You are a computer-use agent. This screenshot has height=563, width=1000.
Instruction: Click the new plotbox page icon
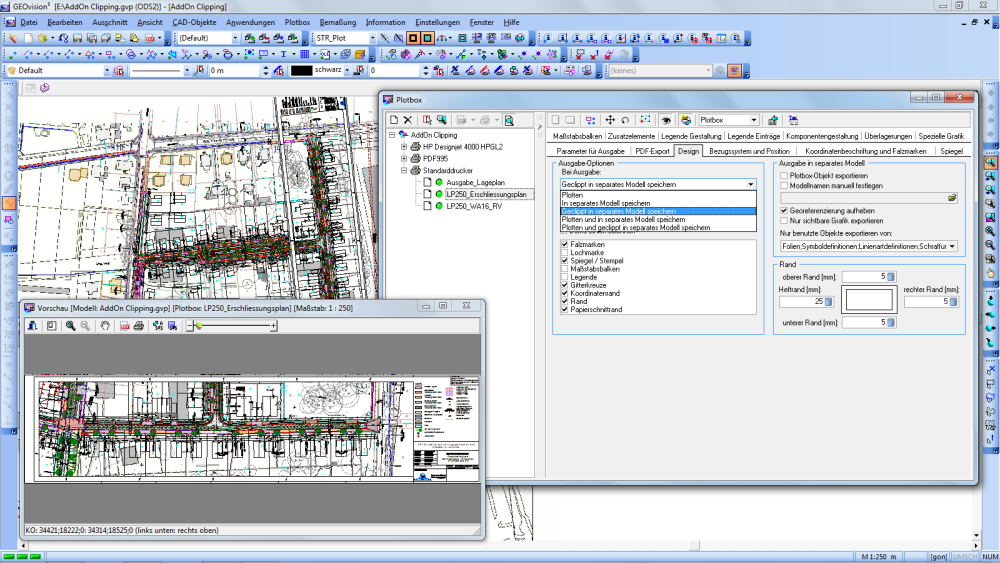(394, 120)
